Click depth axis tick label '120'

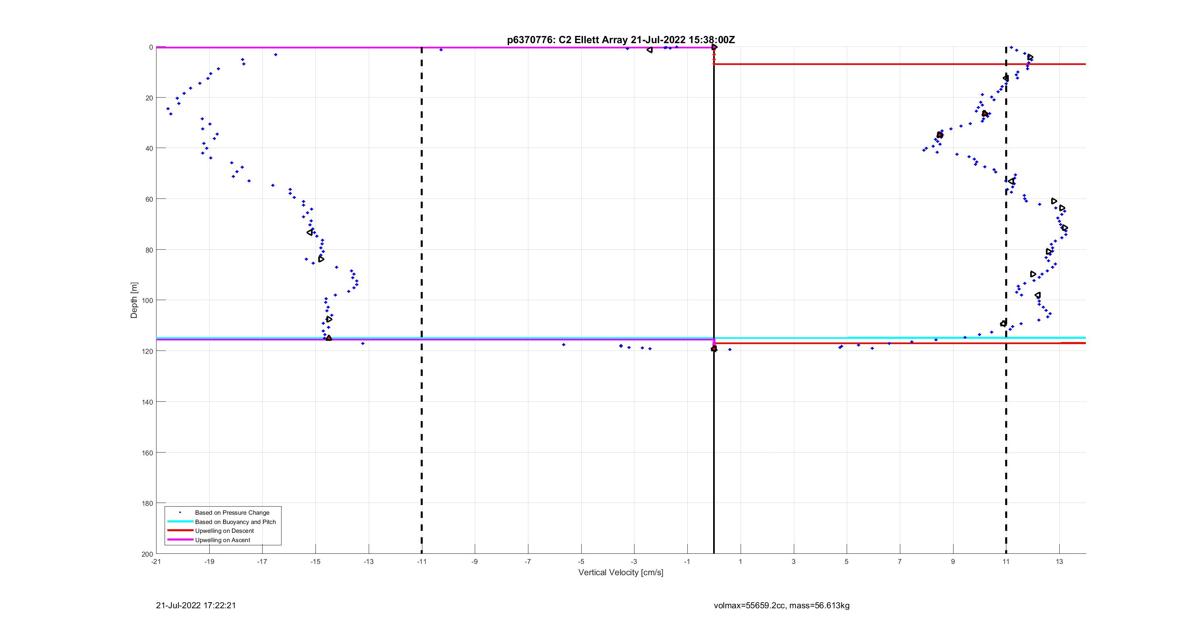[146, 351]
